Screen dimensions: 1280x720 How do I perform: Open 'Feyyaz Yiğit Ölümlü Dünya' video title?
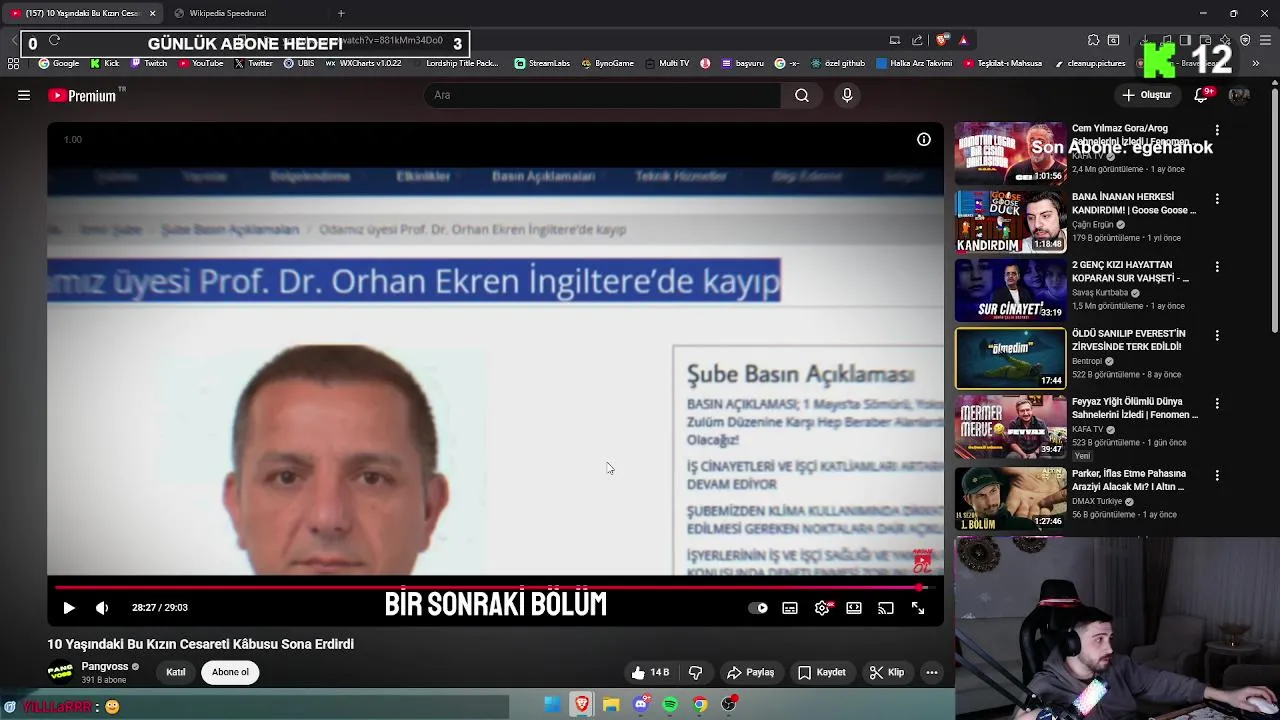pyautogui.click(x=1135, y=408)
